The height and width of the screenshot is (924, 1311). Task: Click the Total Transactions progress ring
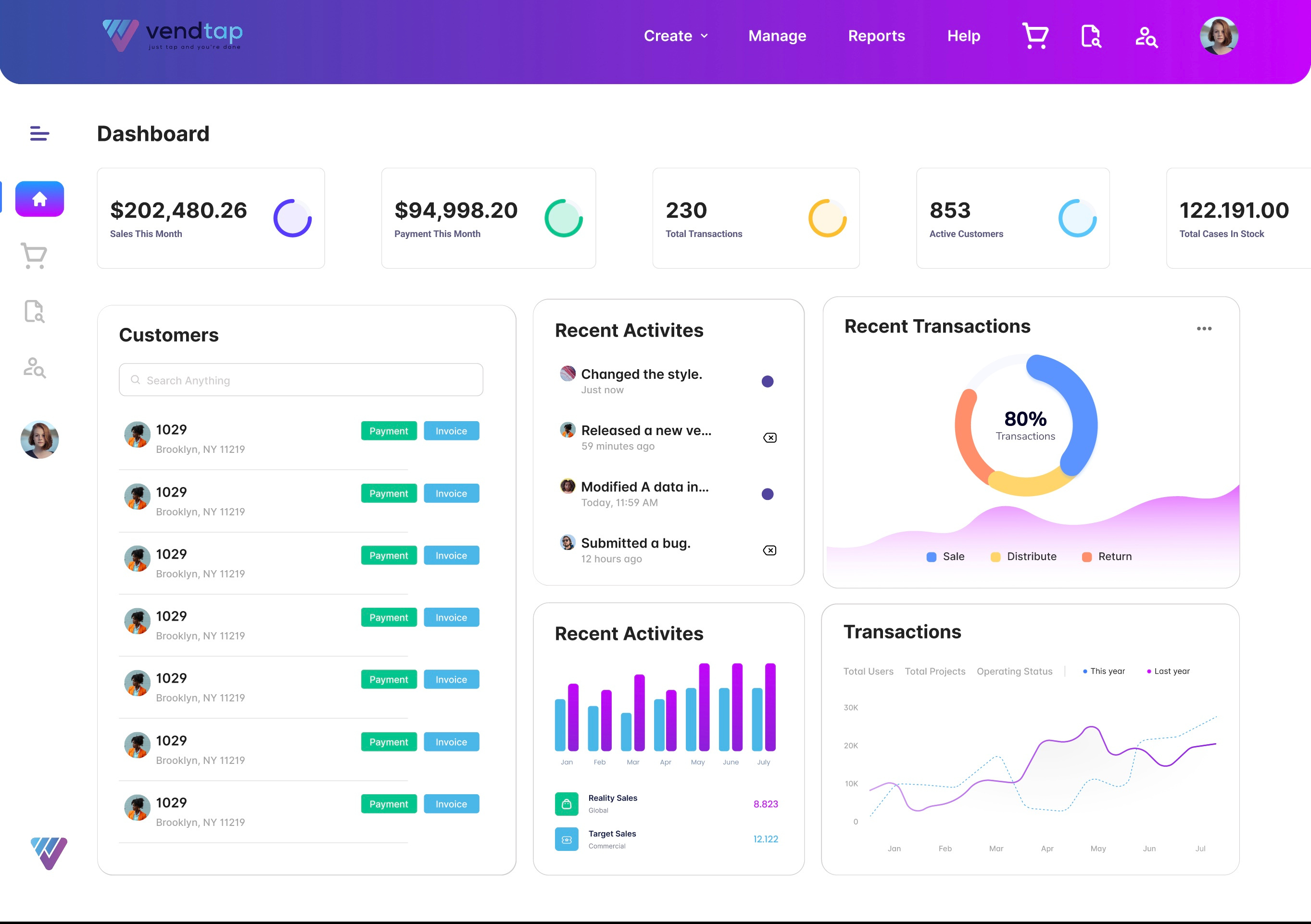coord(827,218)
